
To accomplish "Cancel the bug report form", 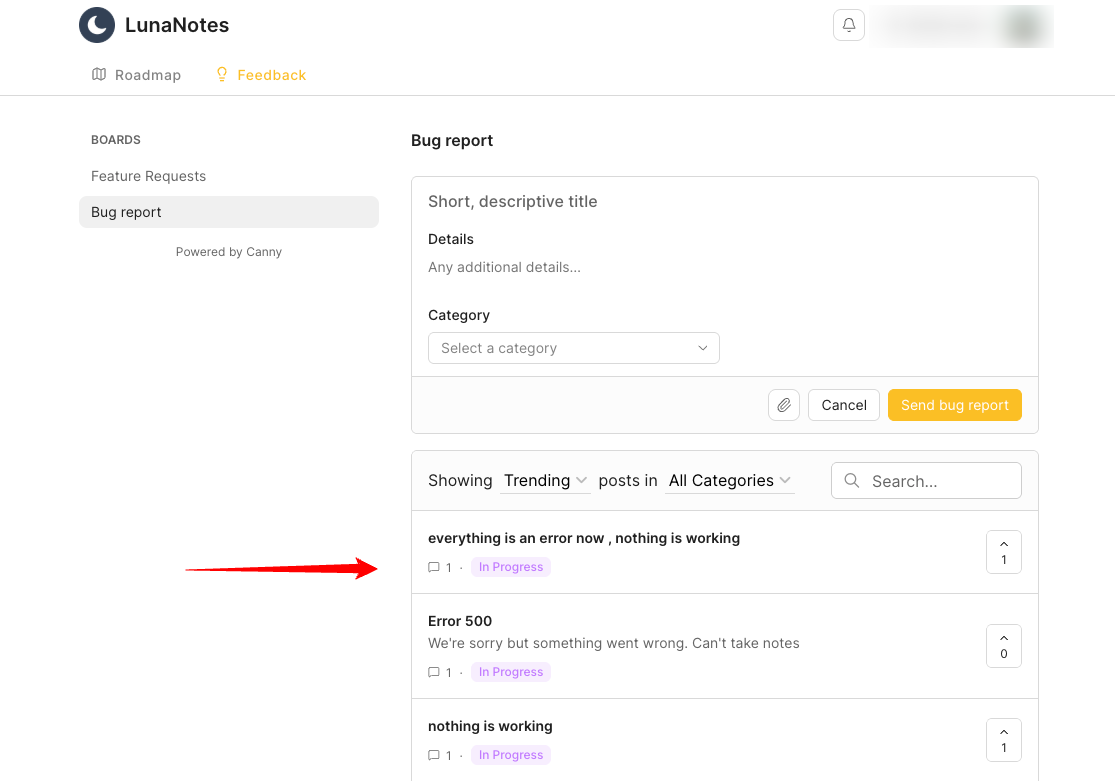I will pyautogui.click(x=843, y=405).
